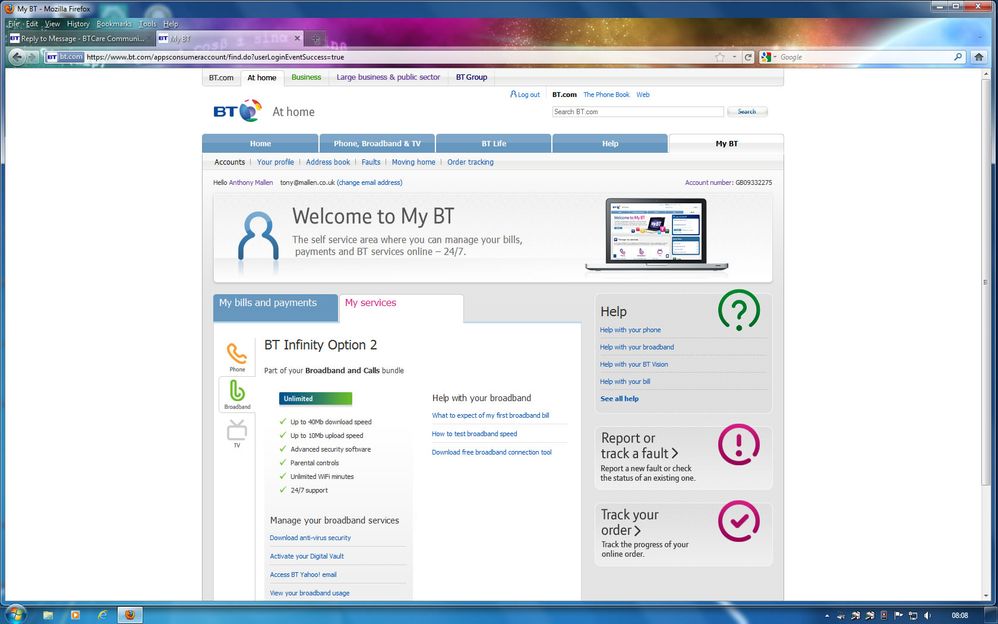
Task: Click the Firefox back arrow button
Action: [17, 57]
